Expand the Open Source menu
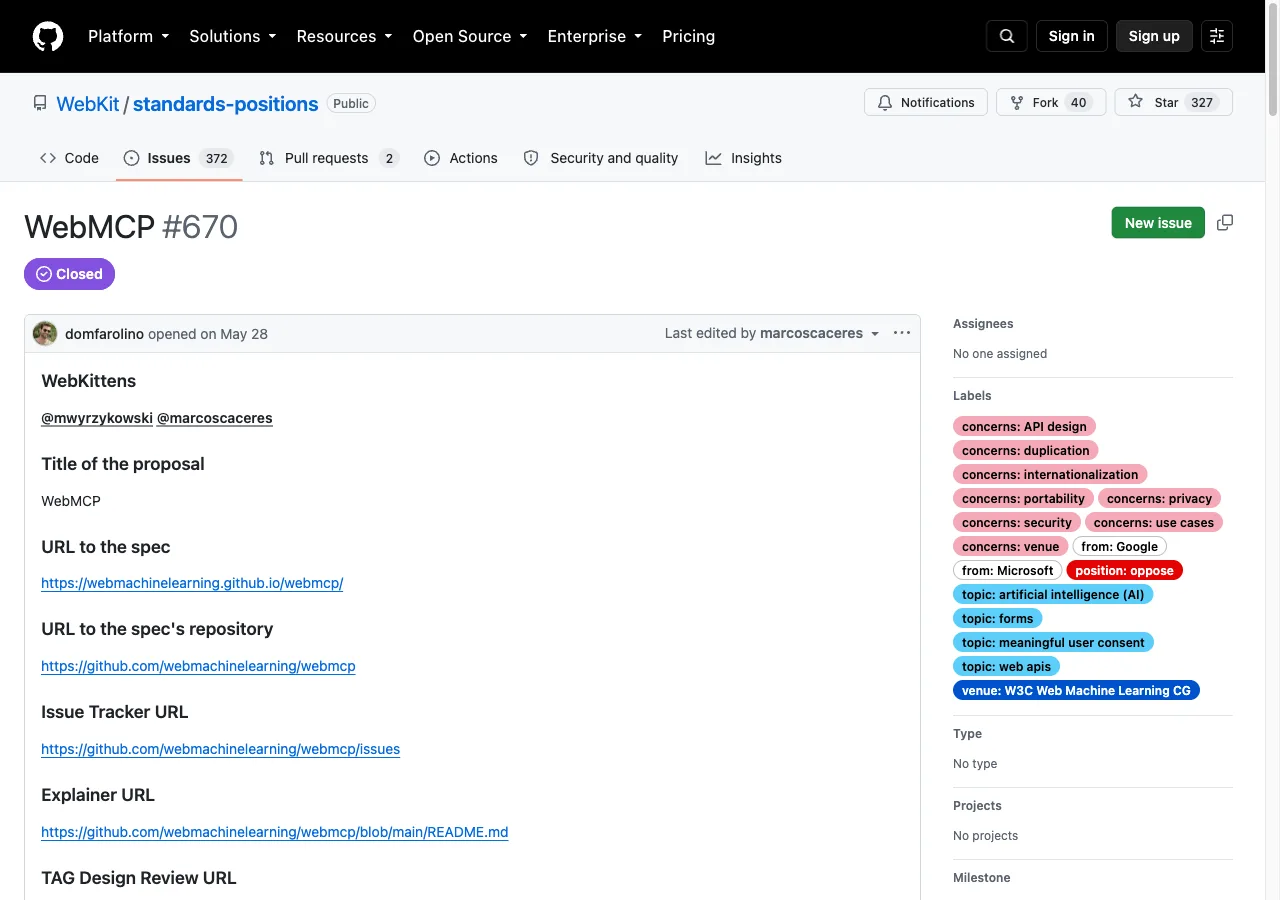This screenshot has width=1280, height=900. (470, 36)
